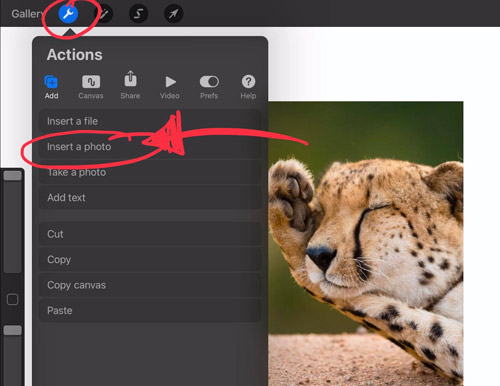Image resolution: width=500 pixels, height=386 pixels.
Task: Switch to the Share tab
Action: 130,85
